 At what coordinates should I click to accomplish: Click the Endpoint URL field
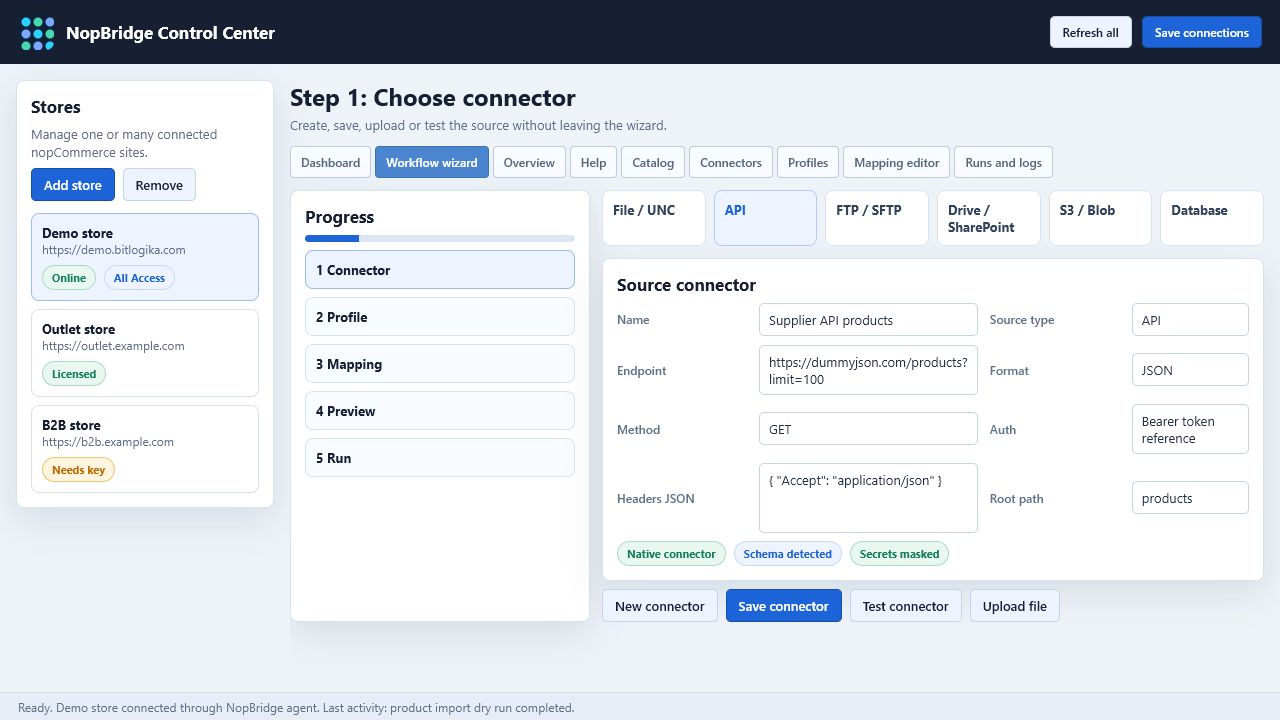(x=868, y=370)
